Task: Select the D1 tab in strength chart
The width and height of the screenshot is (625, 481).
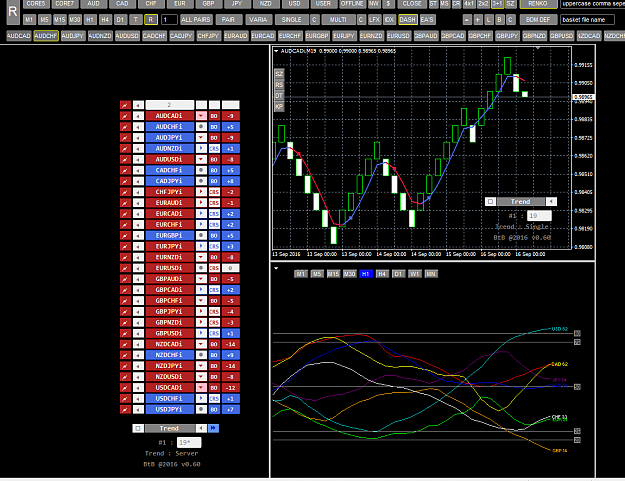Action: pos(398,274)
